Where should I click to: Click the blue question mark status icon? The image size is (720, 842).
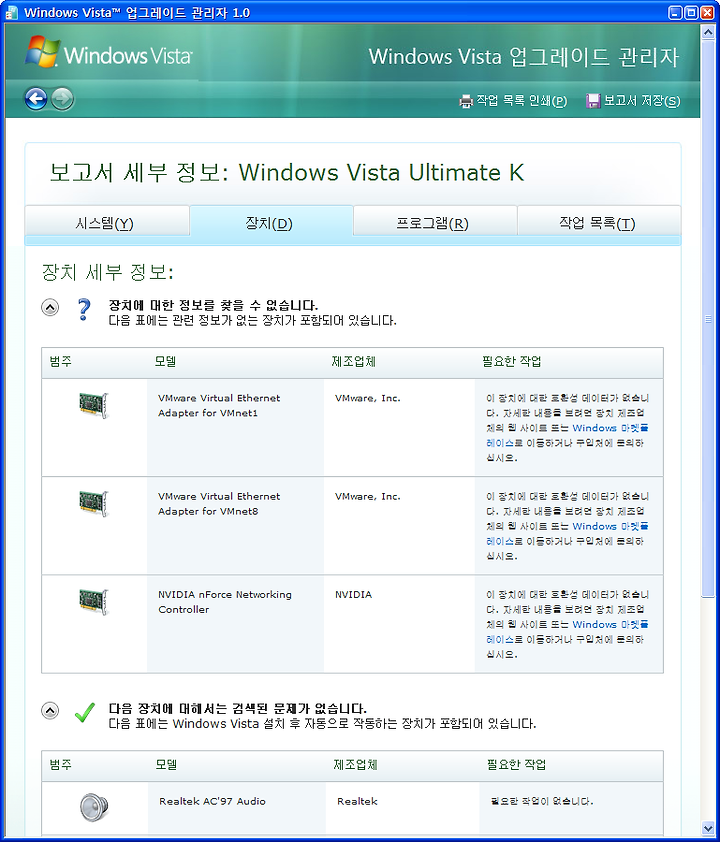click(84, 310)
